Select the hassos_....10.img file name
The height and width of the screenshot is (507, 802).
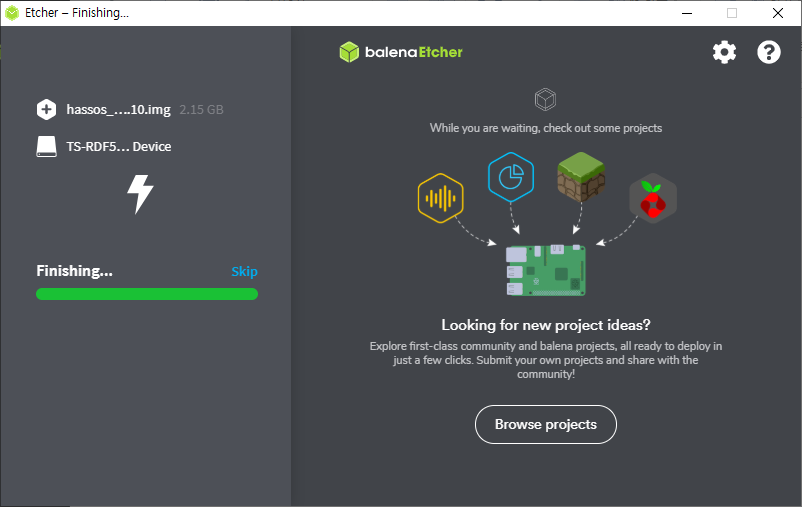(118, 109)
